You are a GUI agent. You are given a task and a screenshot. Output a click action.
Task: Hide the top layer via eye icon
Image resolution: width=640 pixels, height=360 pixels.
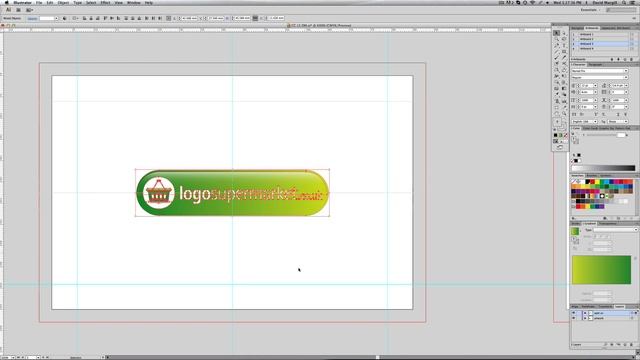pos(573,313)
